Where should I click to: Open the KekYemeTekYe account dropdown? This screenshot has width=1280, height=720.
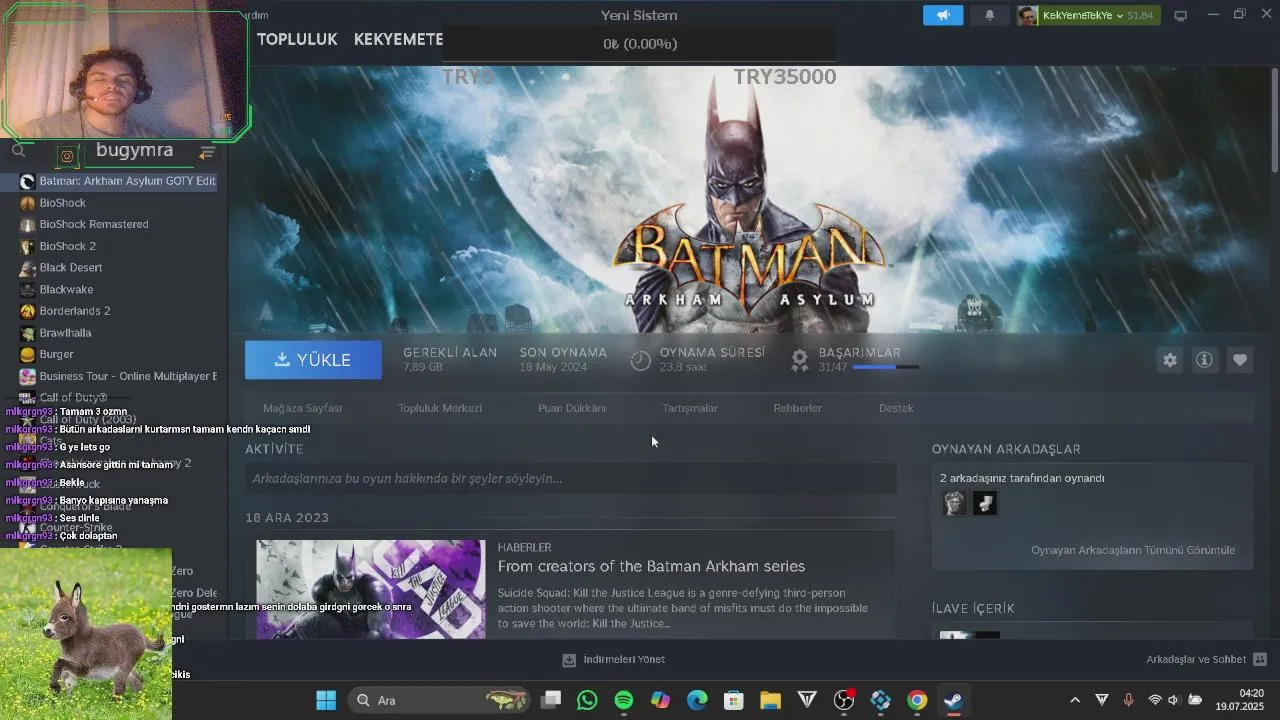(x=1086, y=15)
